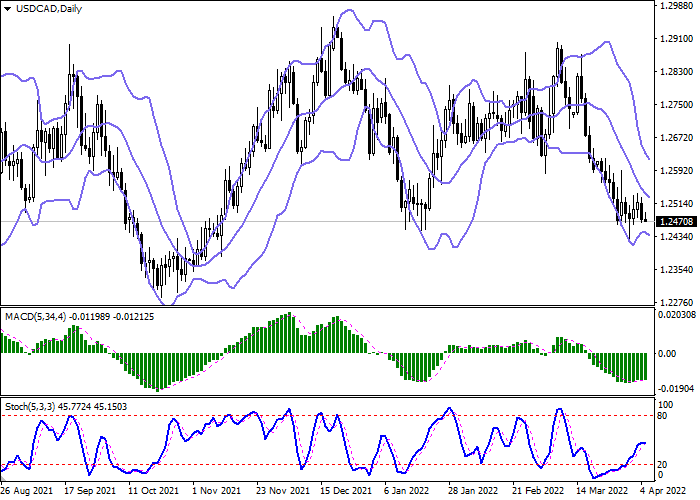
Task: Click the Stochastic 20 level label
Action: 663,465
